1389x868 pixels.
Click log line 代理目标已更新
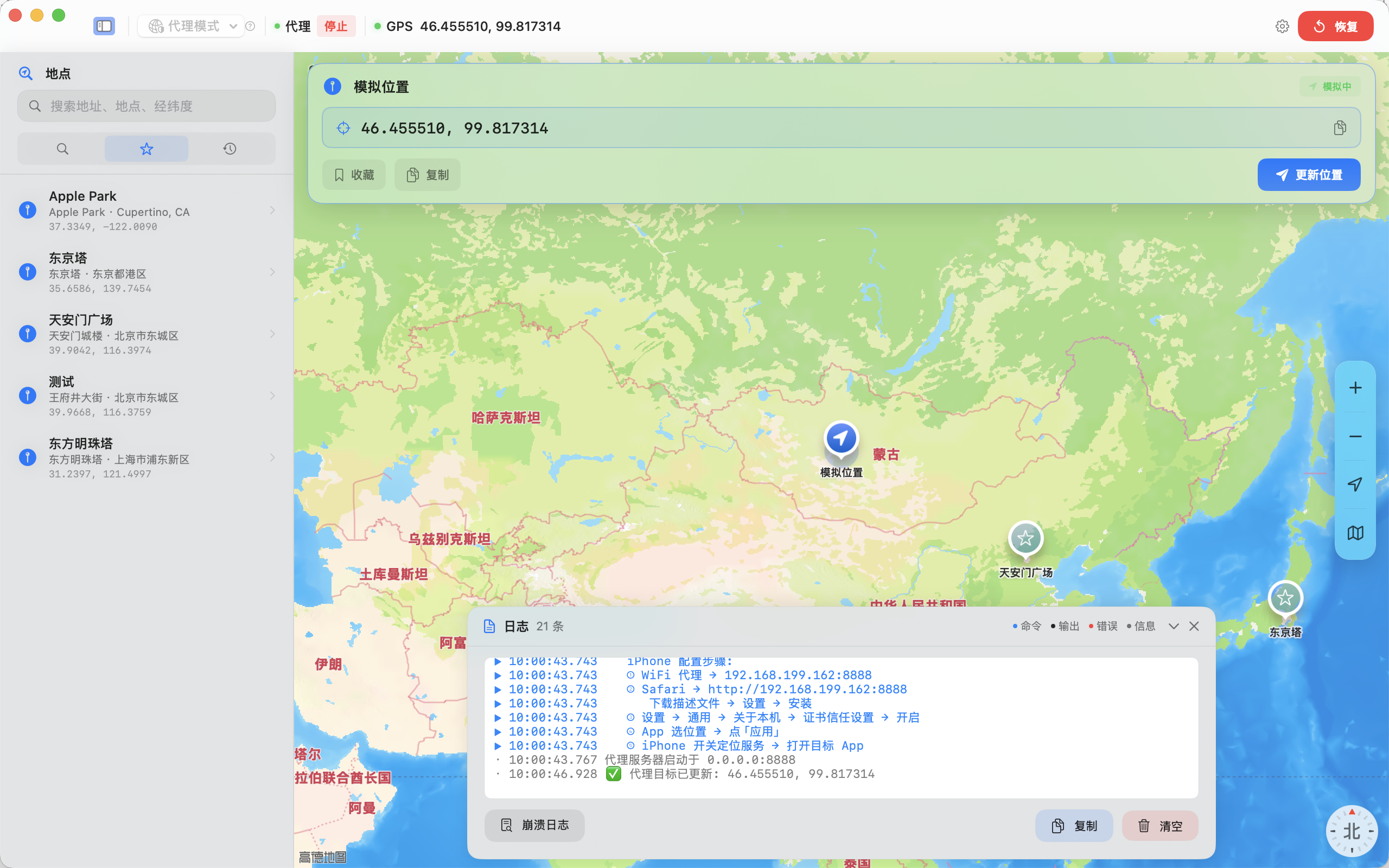(x=685, y=774)
